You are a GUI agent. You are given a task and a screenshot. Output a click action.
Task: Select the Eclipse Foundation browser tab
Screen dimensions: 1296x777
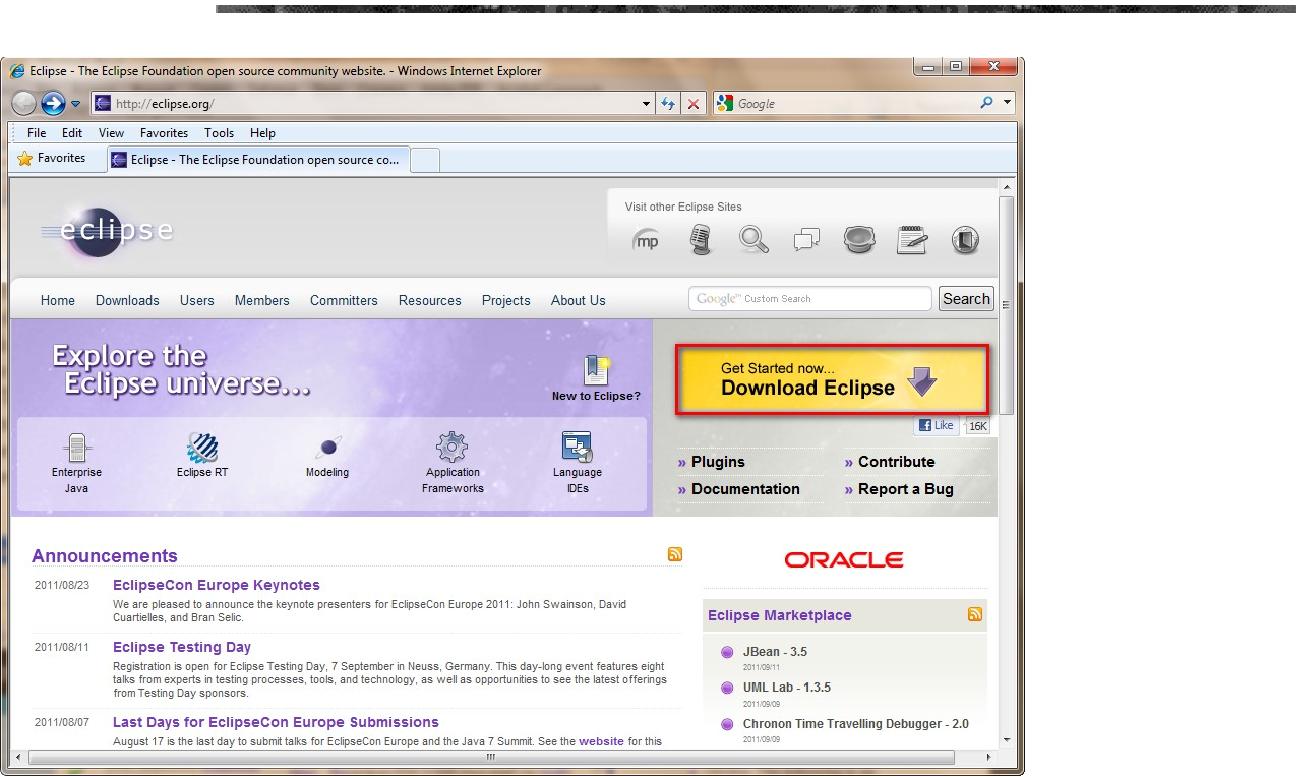[258, 160]
